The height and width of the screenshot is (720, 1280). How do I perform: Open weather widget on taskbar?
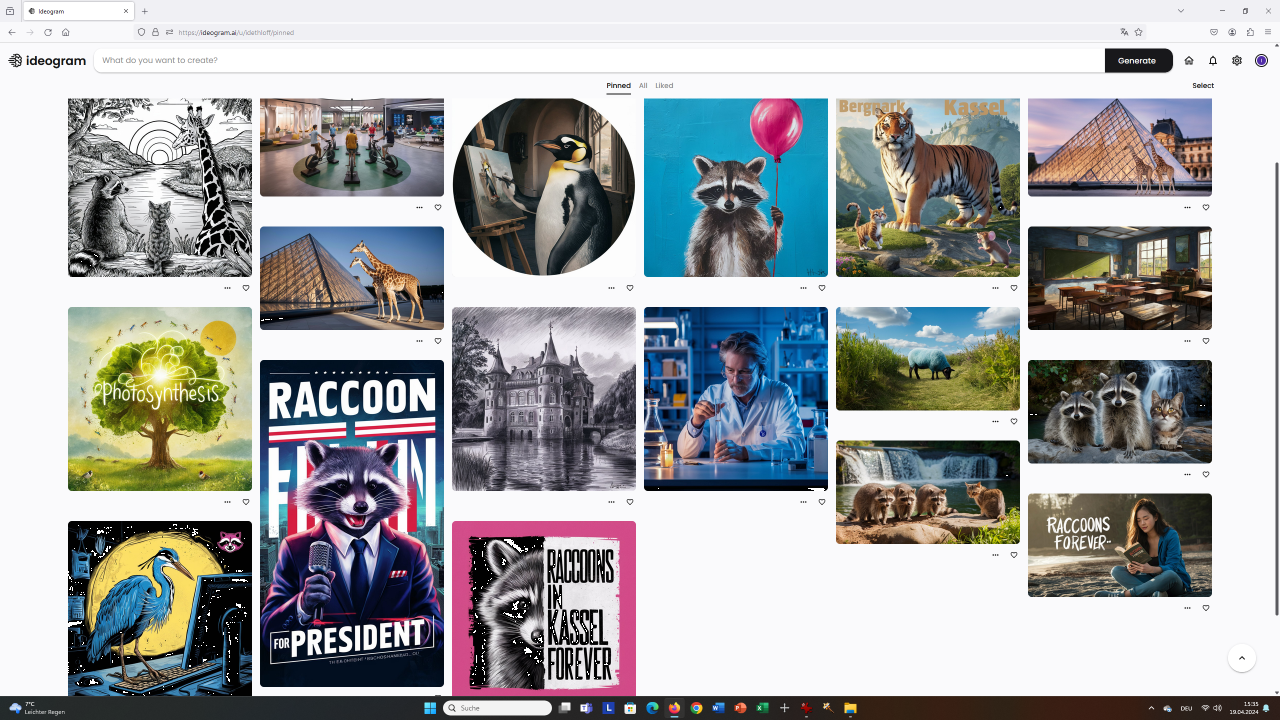37,708
